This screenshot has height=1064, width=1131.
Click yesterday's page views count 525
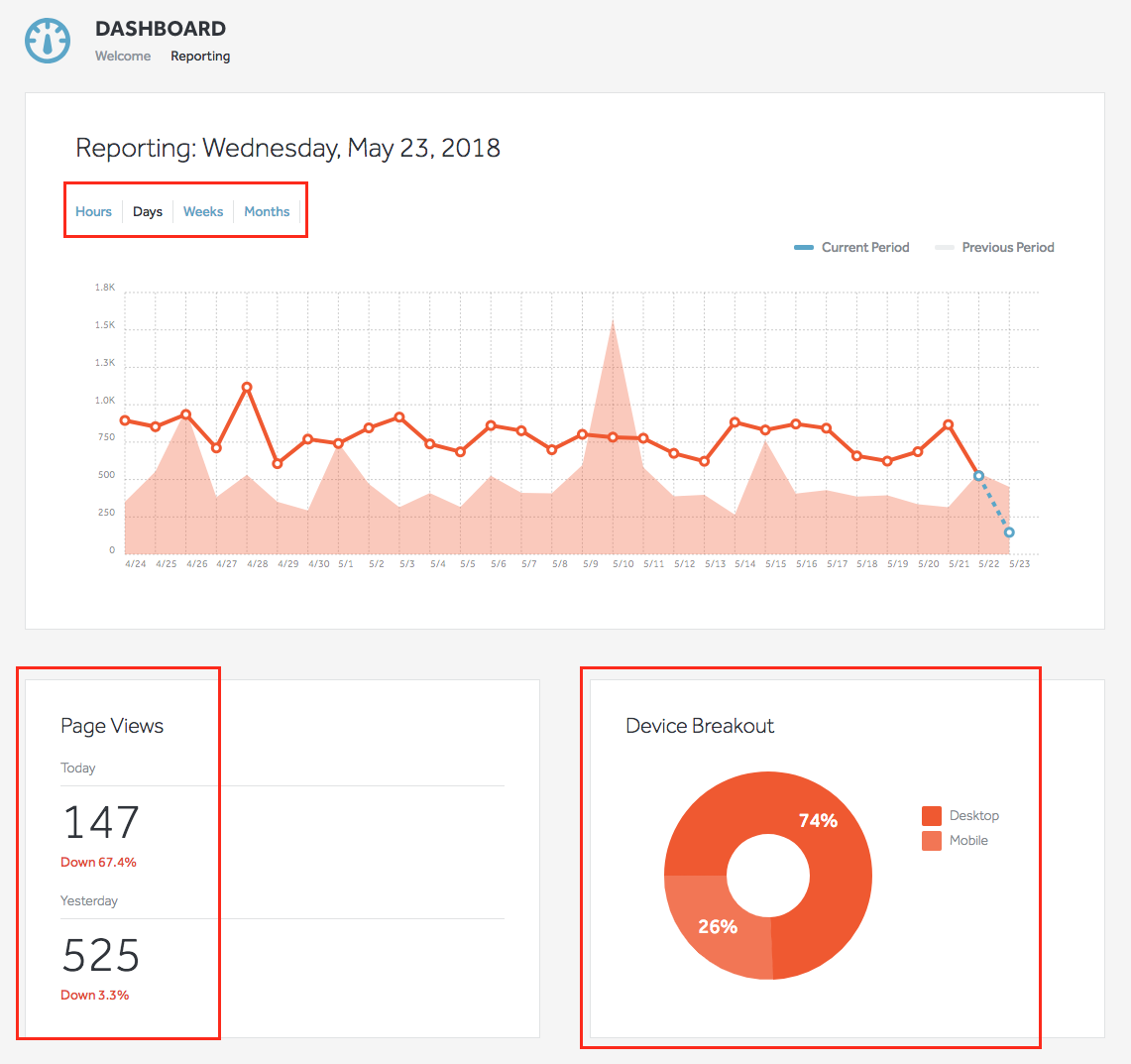point(101,956)
